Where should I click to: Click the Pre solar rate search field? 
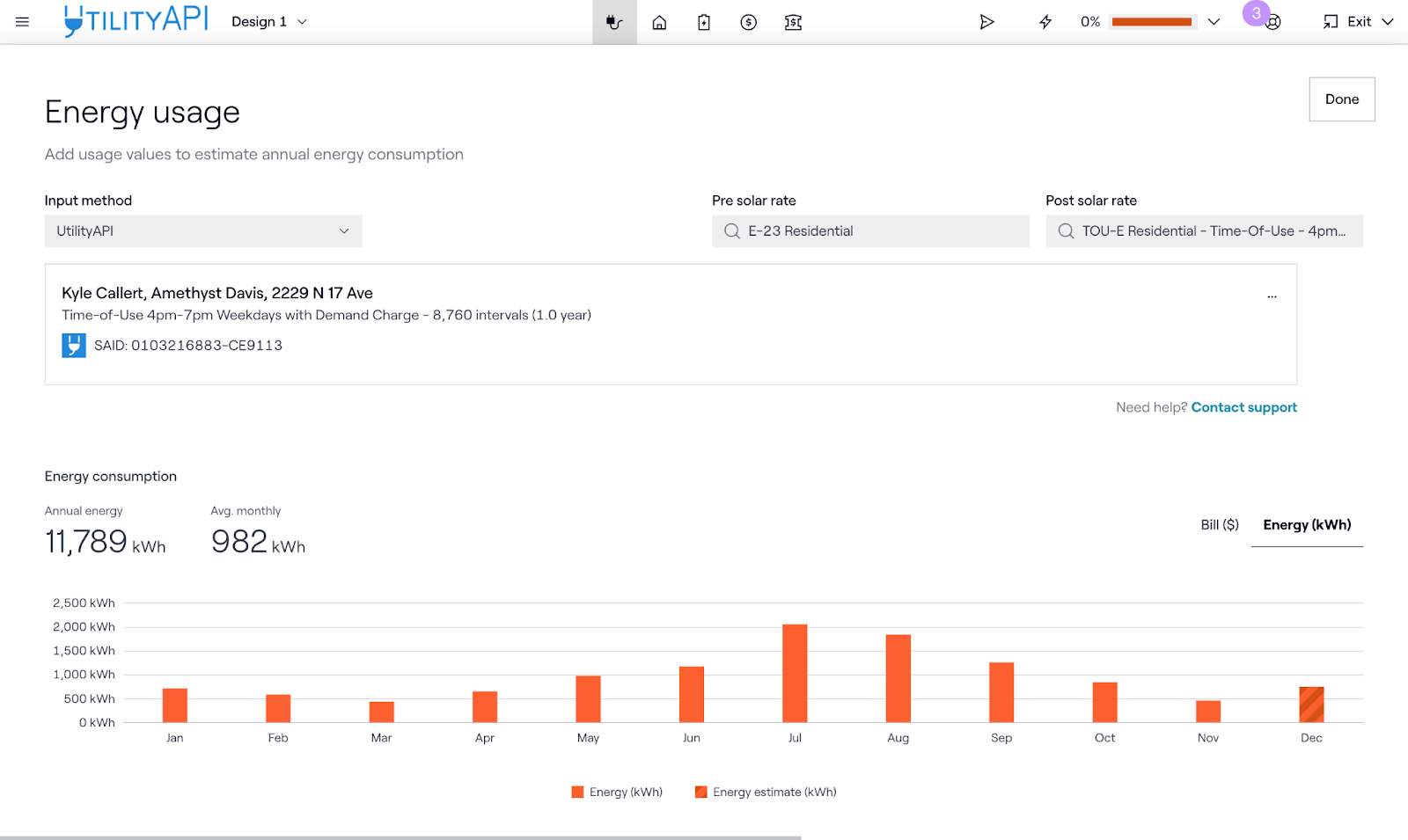[x=870, y=230]
